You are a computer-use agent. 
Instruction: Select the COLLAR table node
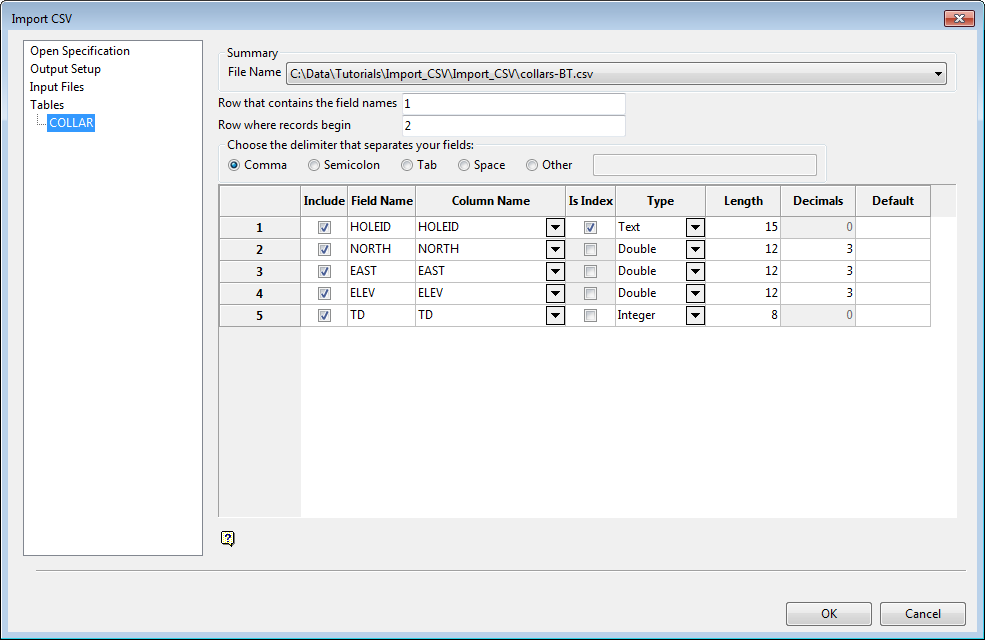pos(71,123)
